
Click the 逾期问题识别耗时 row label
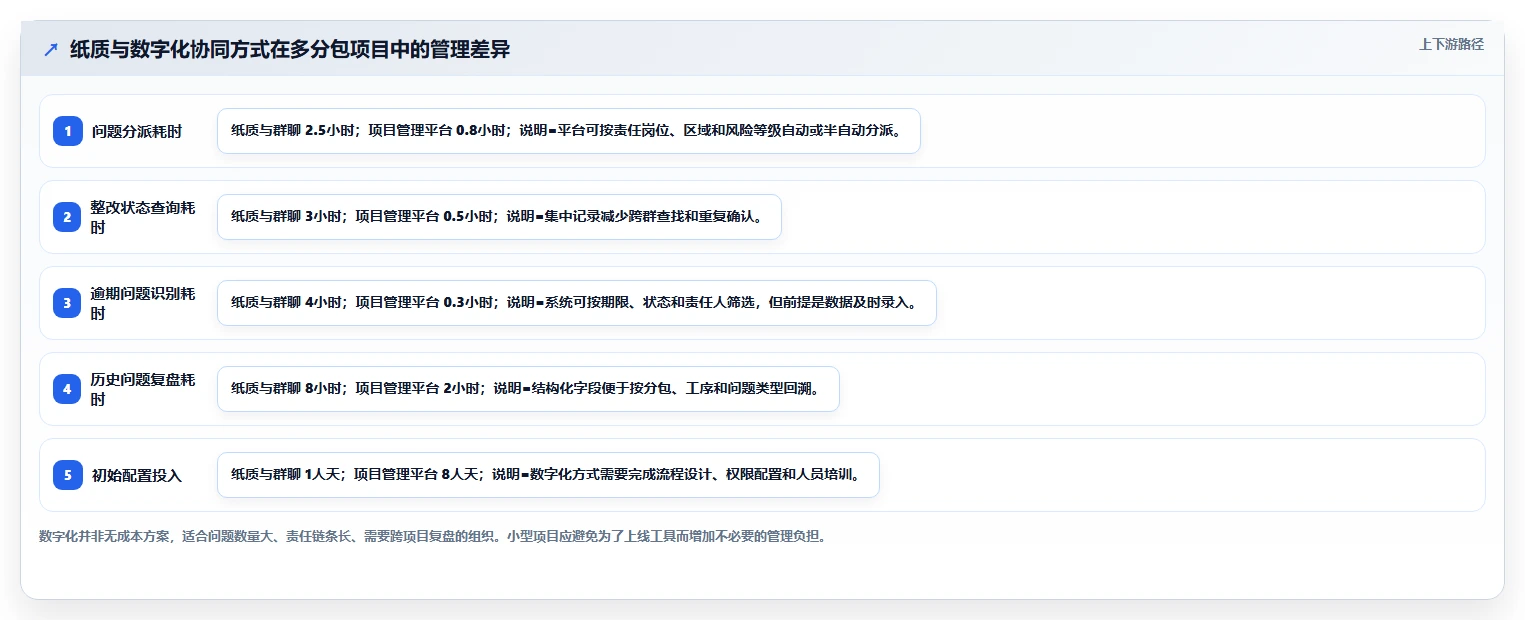point(143,303)
